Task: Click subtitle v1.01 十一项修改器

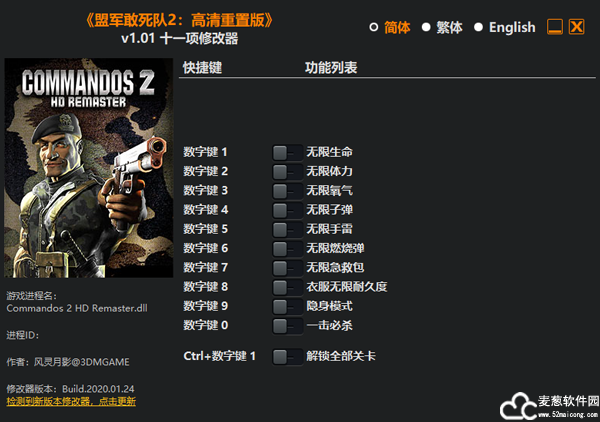Action: click(179, 38)
